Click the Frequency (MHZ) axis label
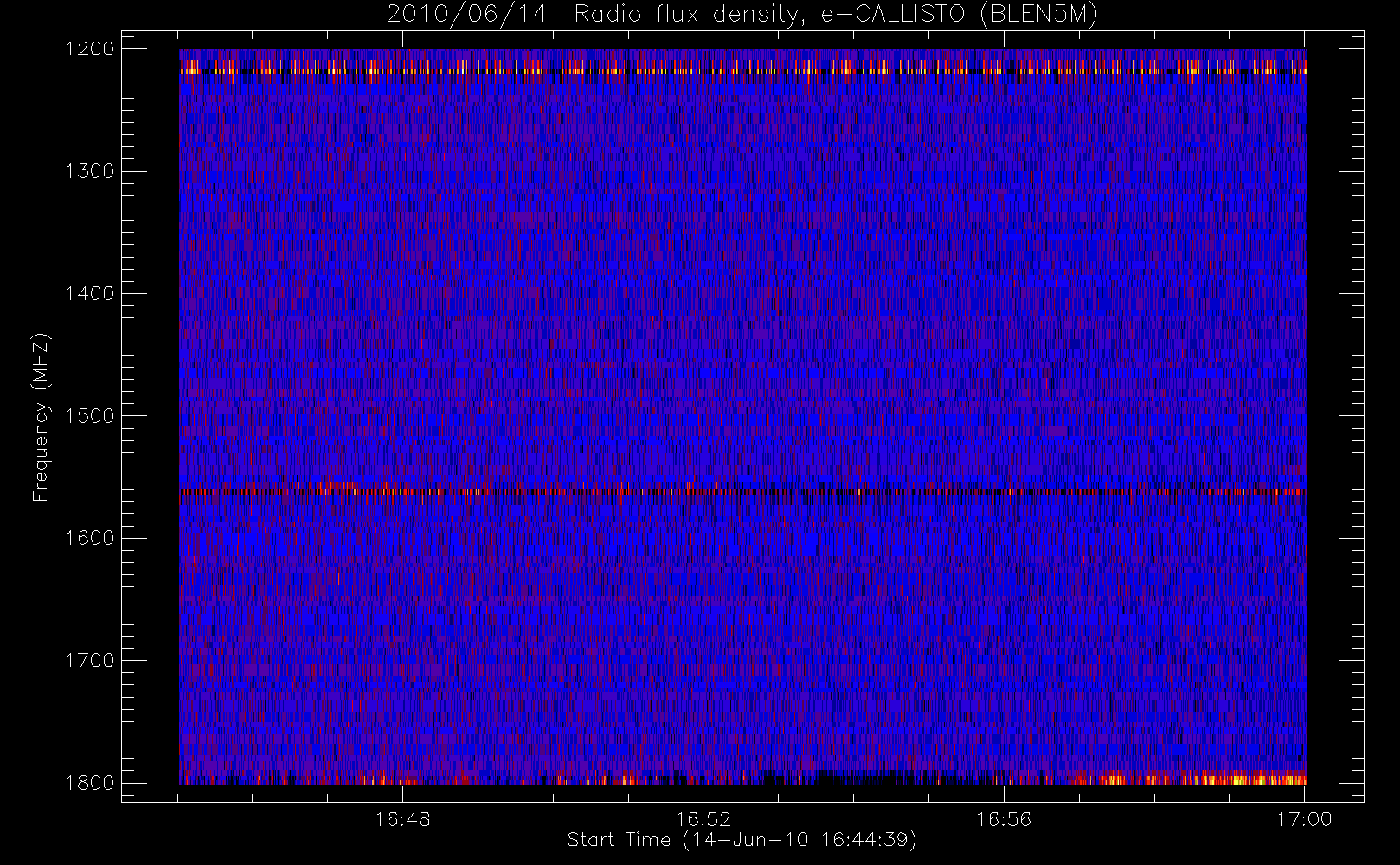The height and width of the screenshot is (865, 1400). [40, 417]
